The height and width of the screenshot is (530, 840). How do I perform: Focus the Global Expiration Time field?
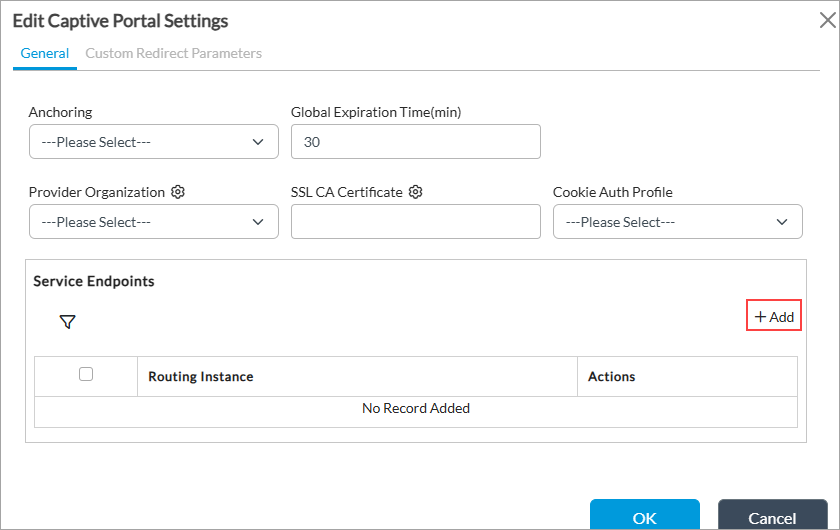(x=416, y=141)
